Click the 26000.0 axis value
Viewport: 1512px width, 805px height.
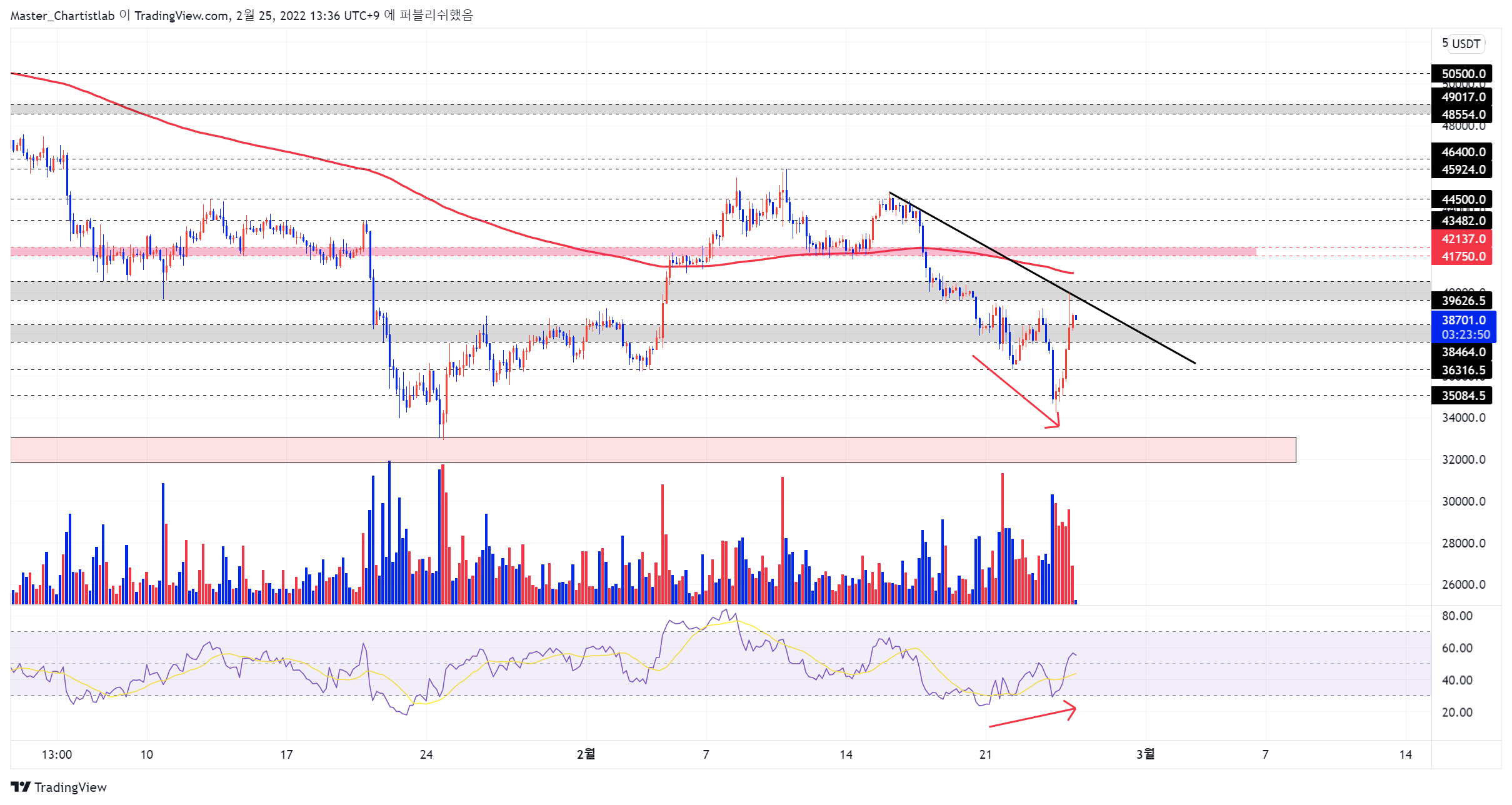coord(1463,585)
